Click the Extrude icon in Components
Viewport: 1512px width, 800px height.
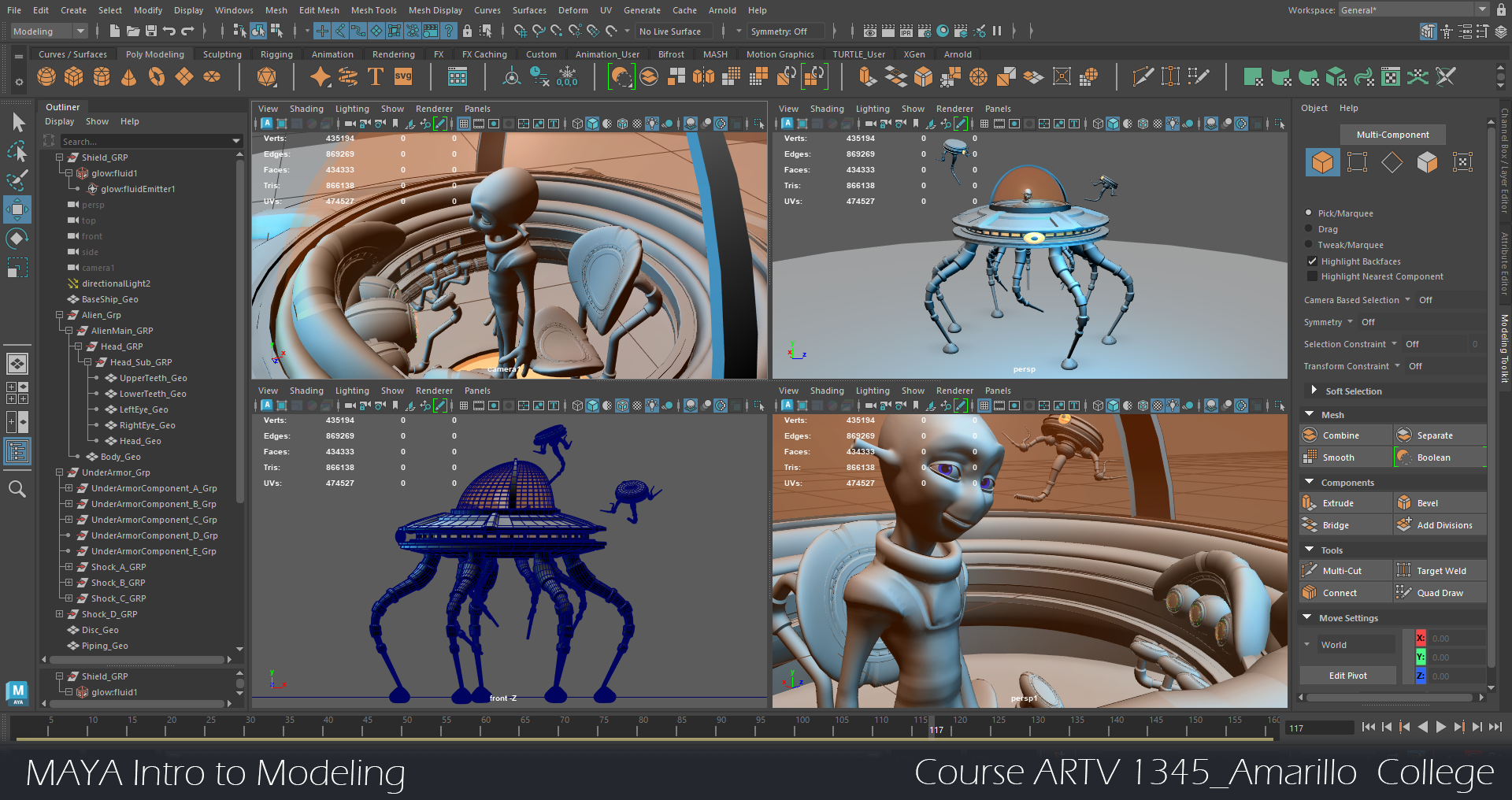point(1310,502)
